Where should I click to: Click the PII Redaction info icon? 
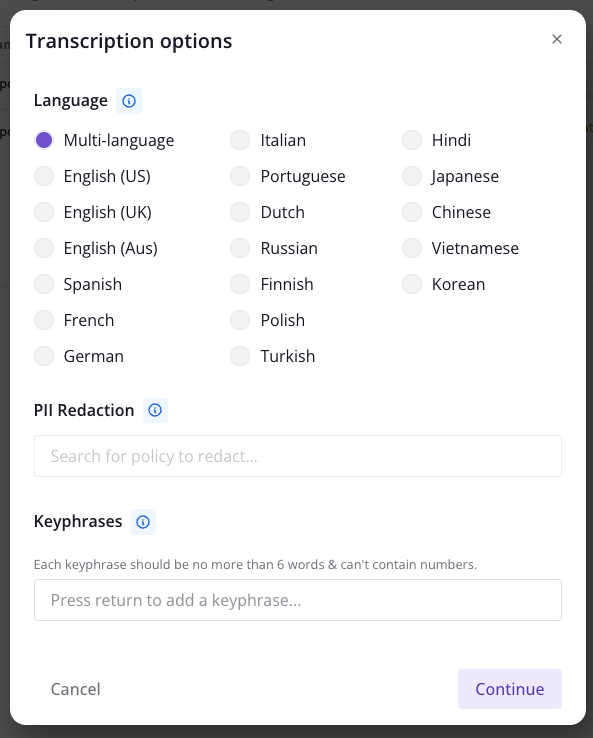point(155,410)
